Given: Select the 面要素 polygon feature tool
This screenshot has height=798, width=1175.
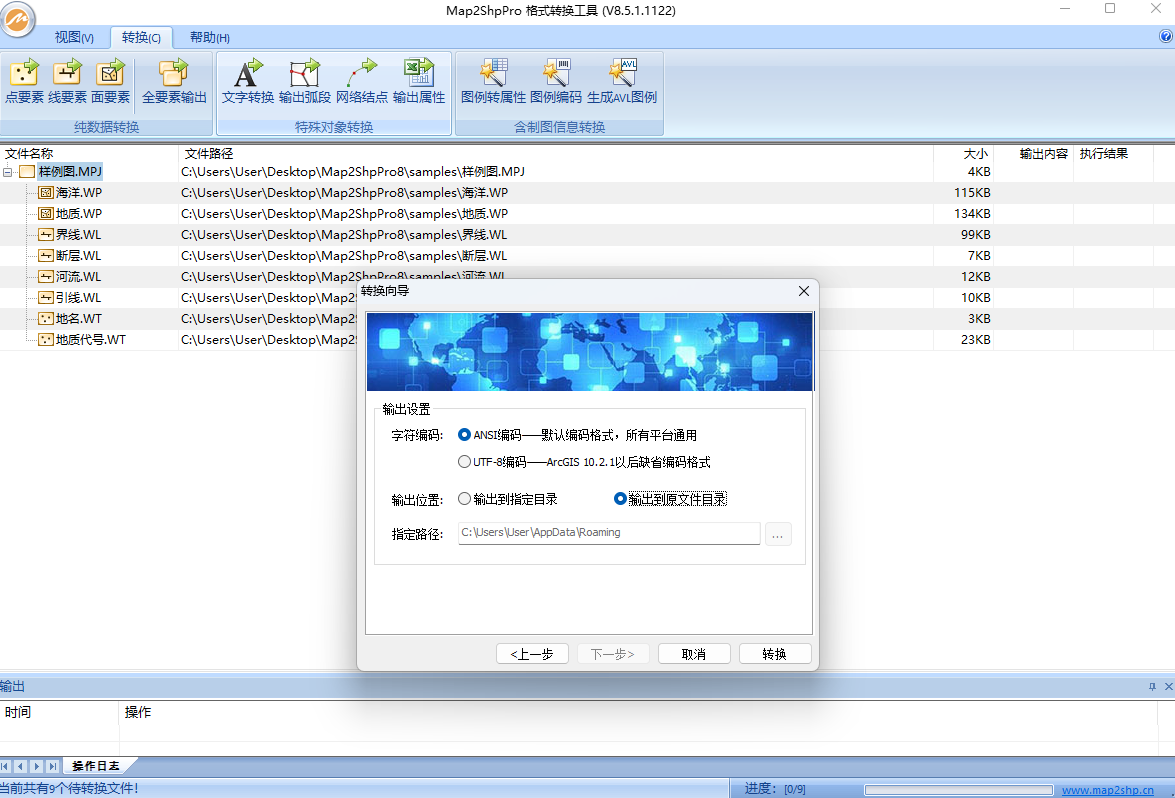Looking at the screenshot, I should pyautogui.click(x=110, y=82).
